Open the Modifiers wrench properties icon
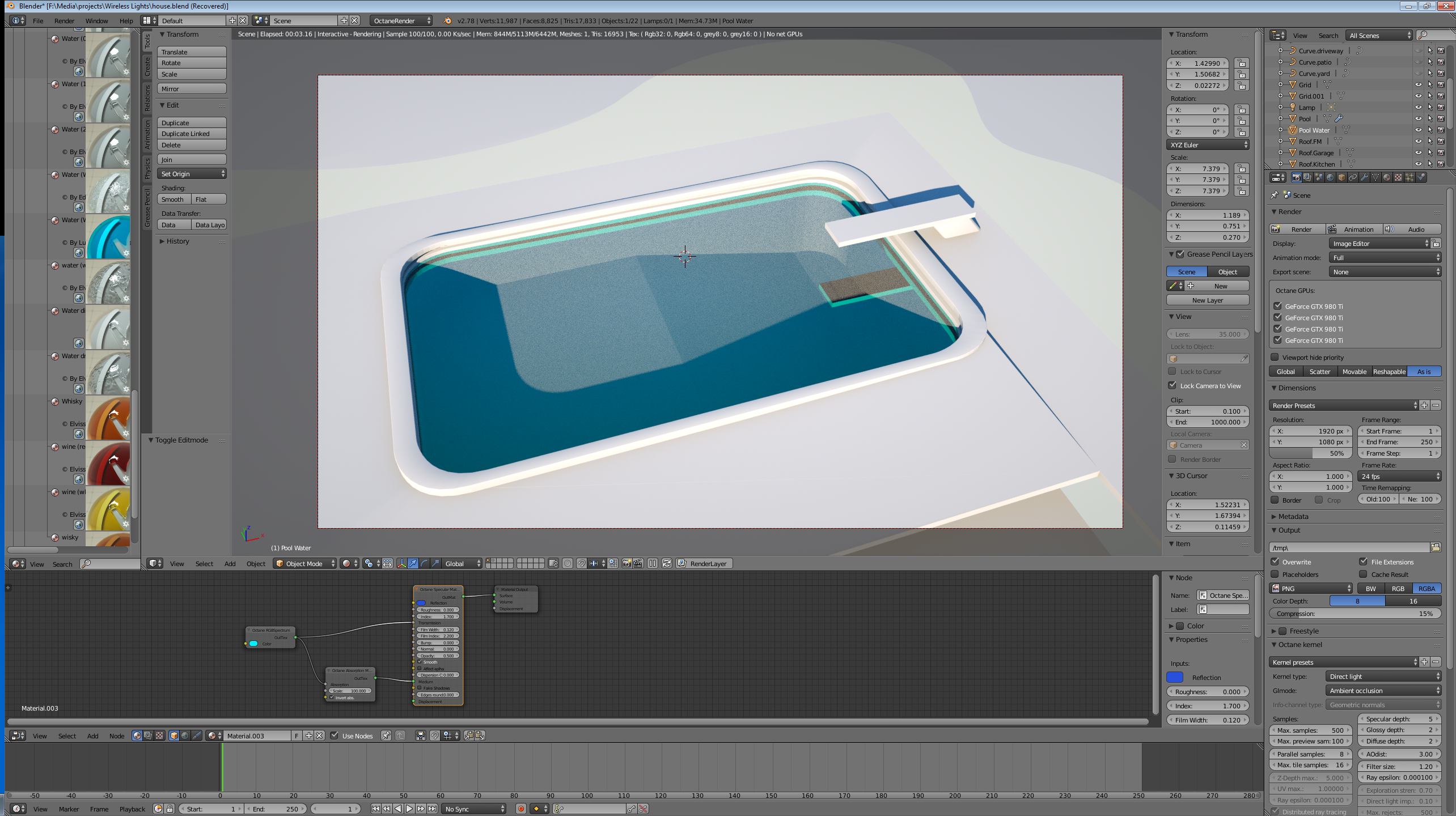This screenshot has height=816, width=1456. click(x=1364, y=177)
